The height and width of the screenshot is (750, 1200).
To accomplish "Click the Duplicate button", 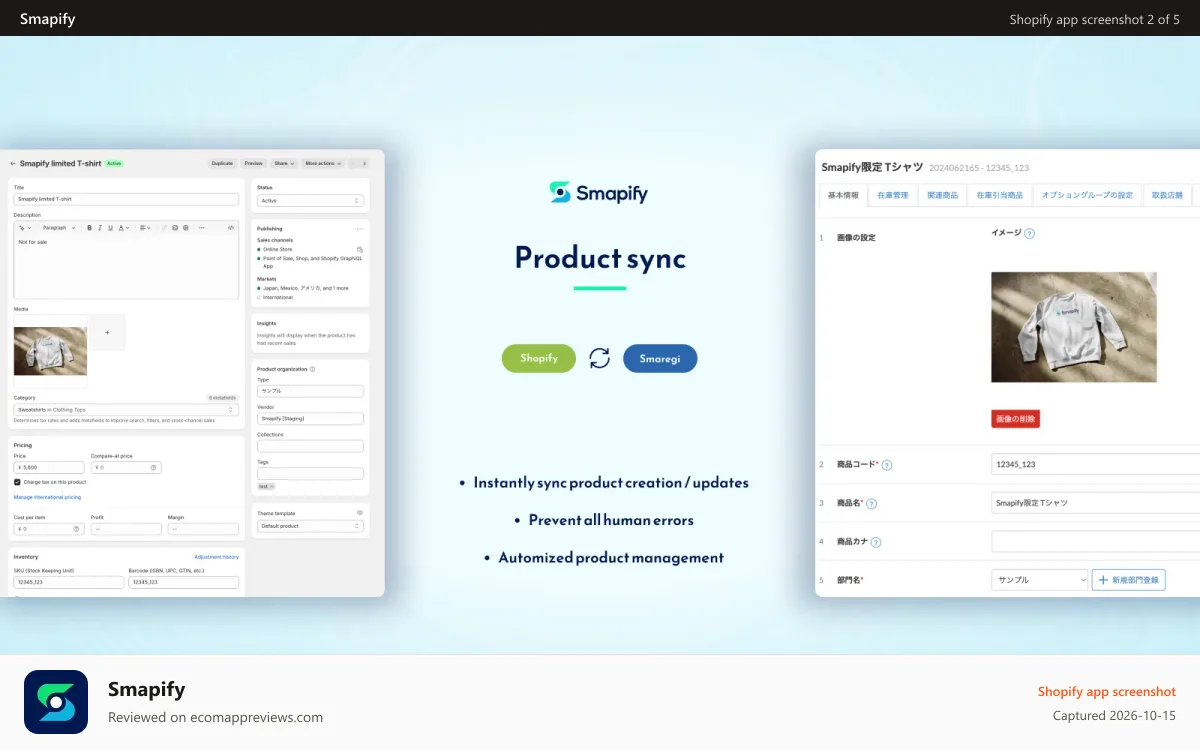I will (x=222, y=163).
